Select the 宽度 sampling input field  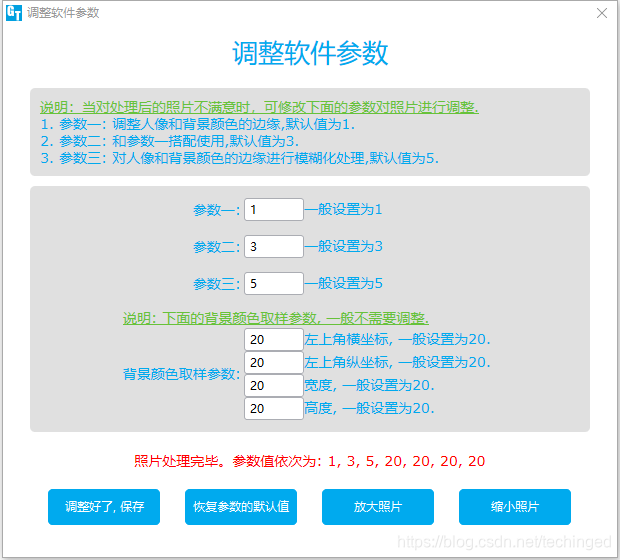[x=274, y=385]
